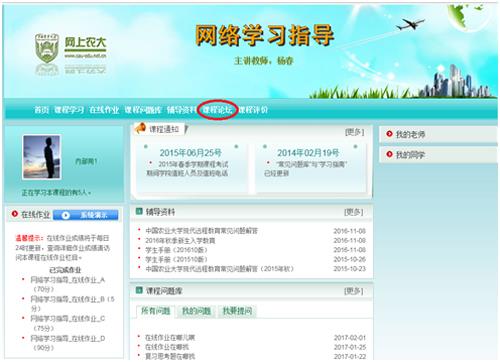The height and width of the screenshot is (362, 500).
Task: Open 课程学习 in the navigation bar
Action: click(69, 110)
